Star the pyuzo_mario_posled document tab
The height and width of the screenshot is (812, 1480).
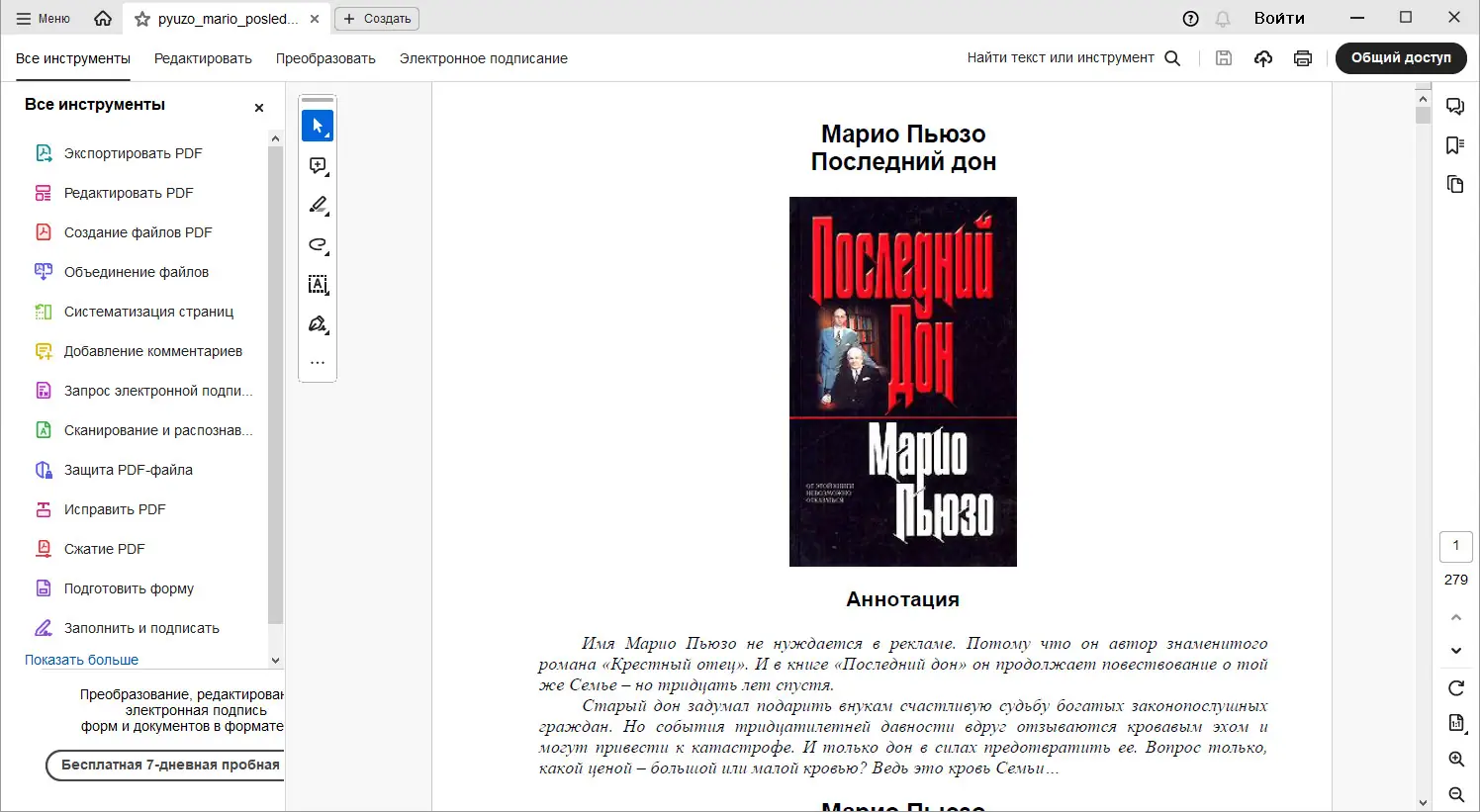pos(142,19)
